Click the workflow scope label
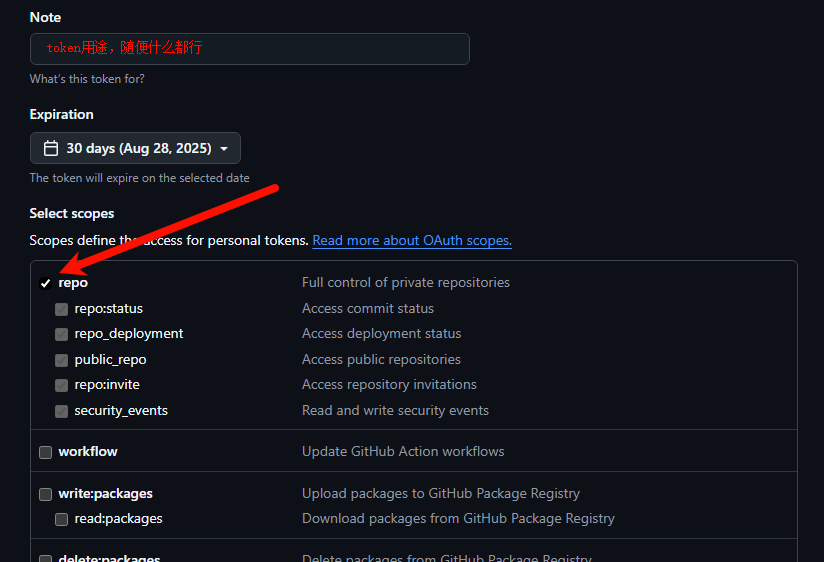Image resolution: width=824 pixels, height=562 pixels. [88, 452]
